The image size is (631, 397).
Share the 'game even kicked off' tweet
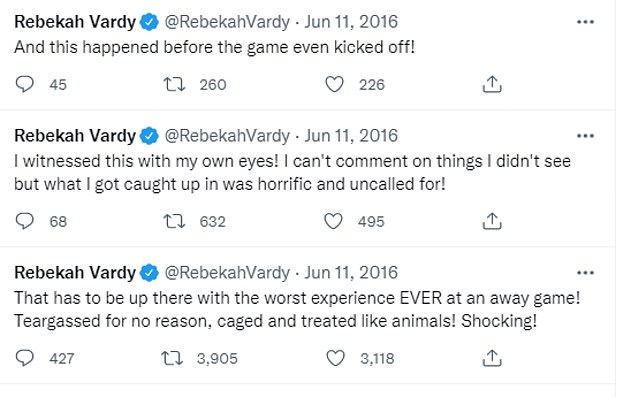click(x=492, y=84)
